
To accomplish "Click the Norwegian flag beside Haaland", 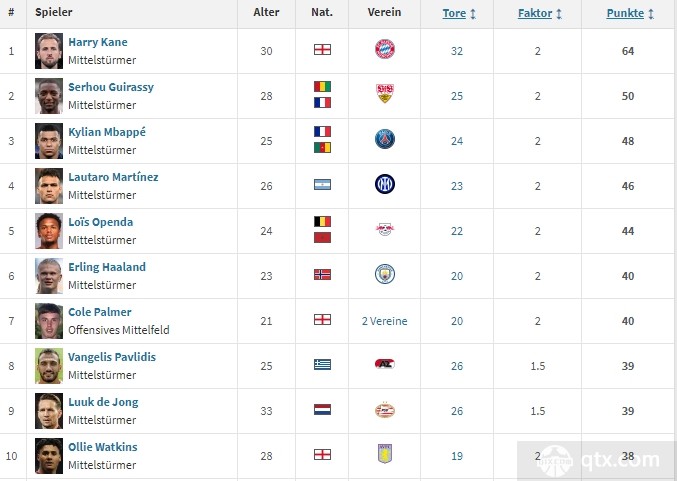I will (x=322, y=275).
